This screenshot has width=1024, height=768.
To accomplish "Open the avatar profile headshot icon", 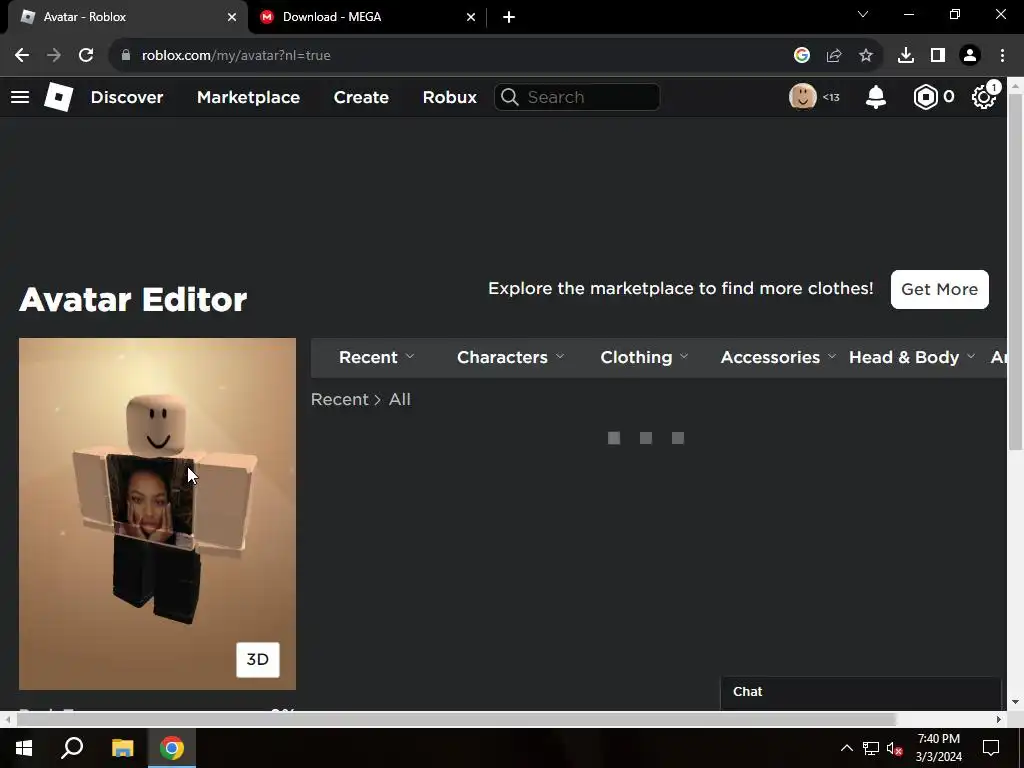I will [803, 97].
